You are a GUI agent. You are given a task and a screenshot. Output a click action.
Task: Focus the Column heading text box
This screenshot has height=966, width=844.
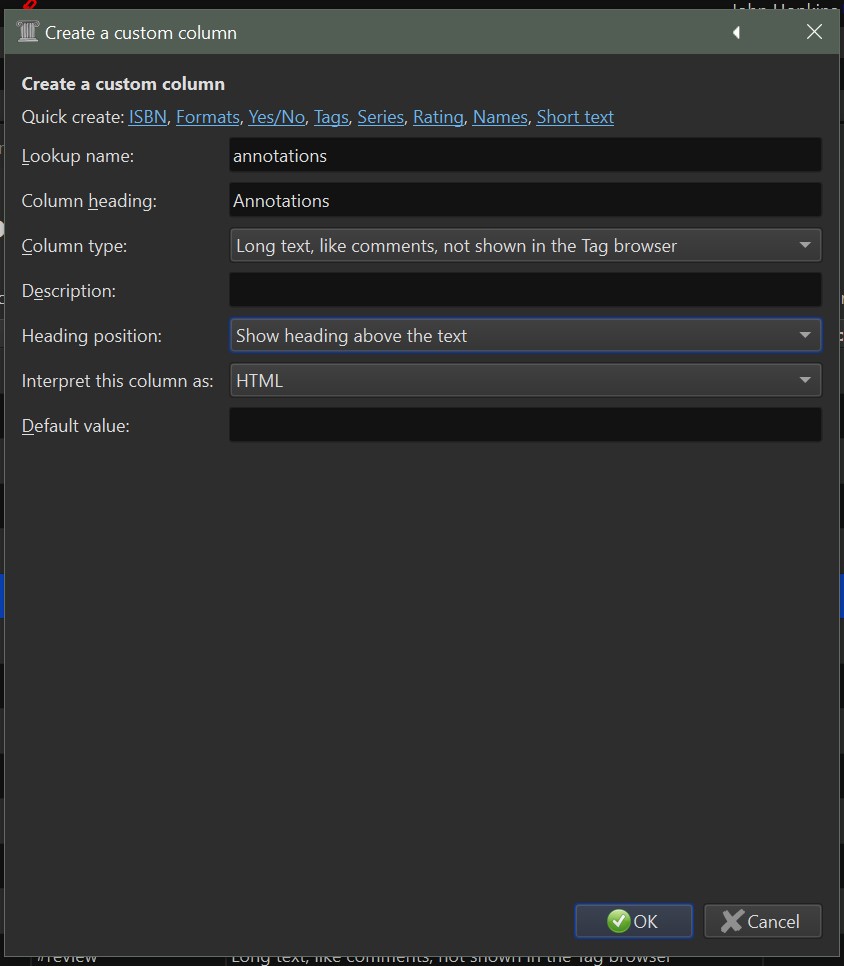525,201
